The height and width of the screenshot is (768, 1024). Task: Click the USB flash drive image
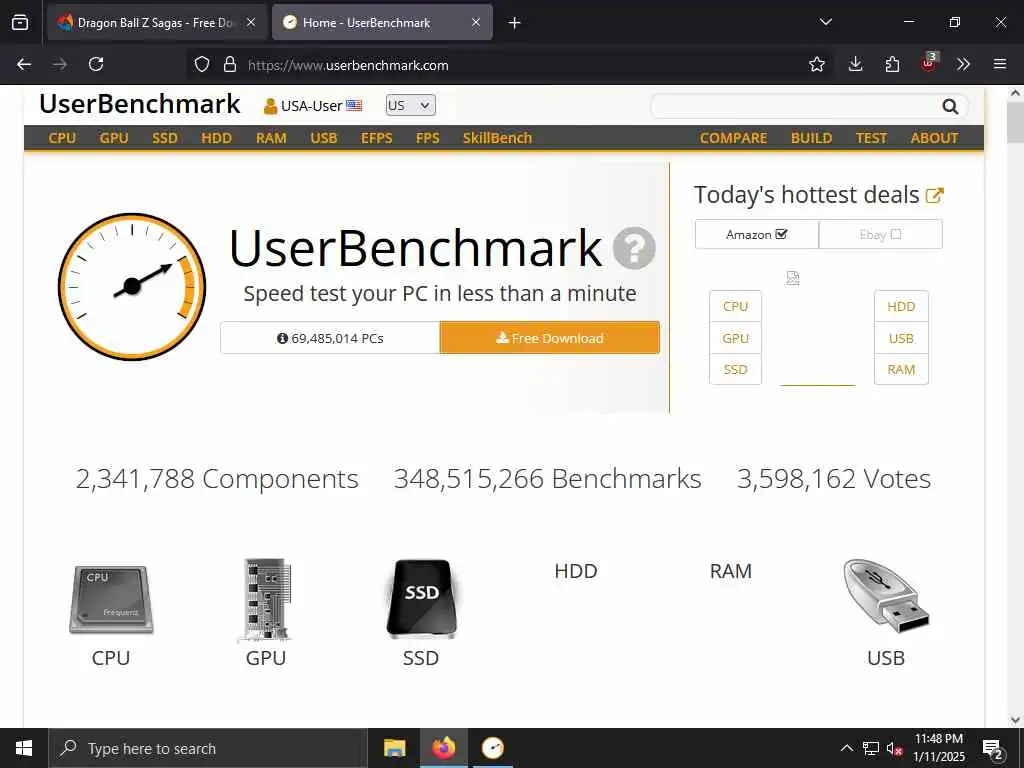(x=886, y=596)
